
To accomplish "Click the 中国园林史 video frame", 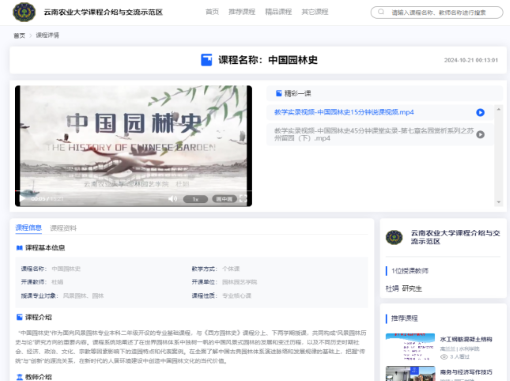I will click(133, 146).
